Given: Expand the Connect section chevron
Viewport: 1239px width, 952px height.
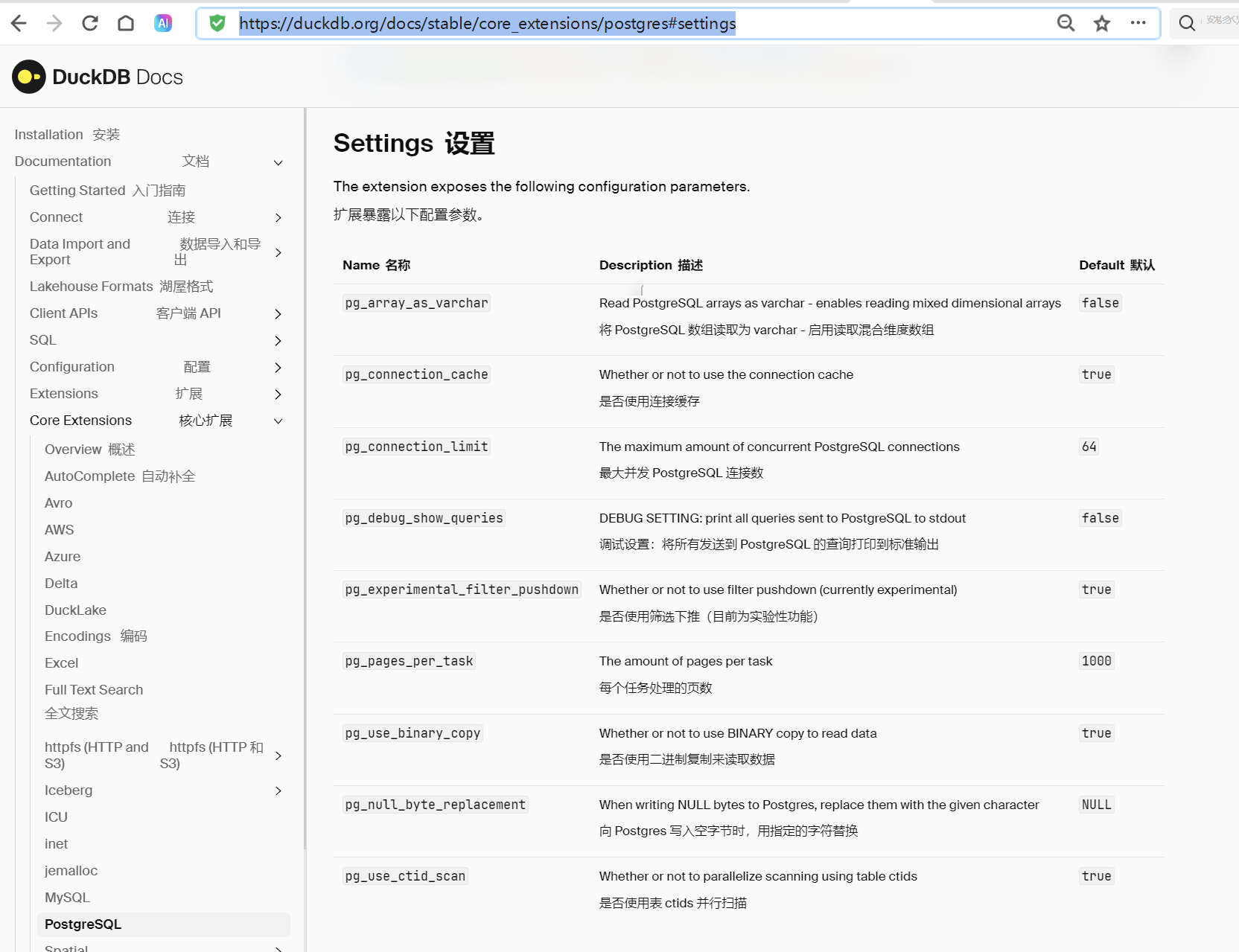Looking at the screenshot, I should click(278, 217).
